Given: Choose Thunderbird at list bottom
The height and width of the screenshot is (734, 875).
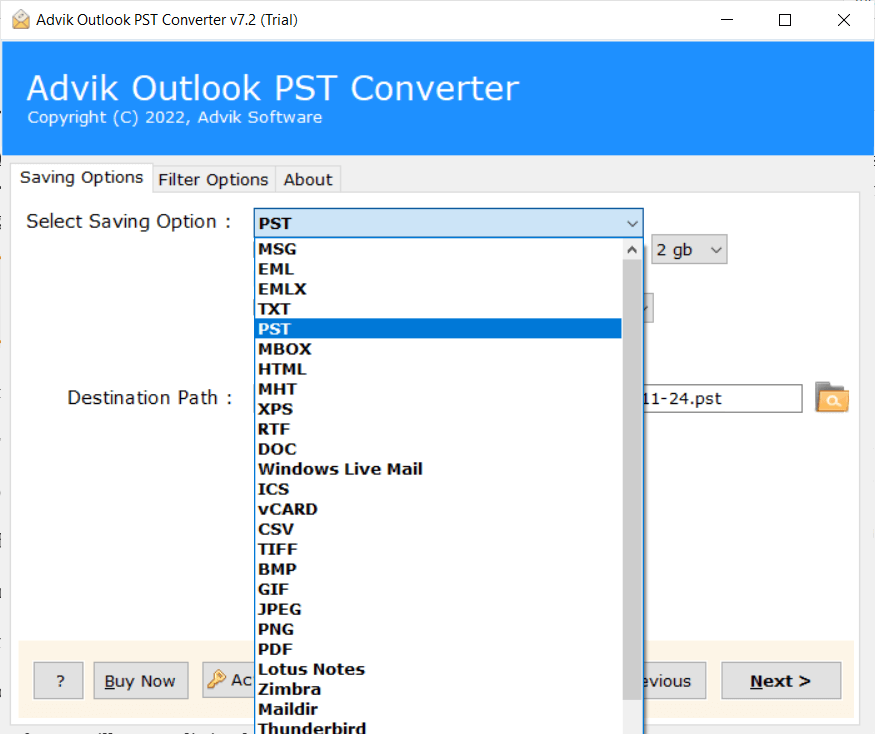Looking at the screenshot, I should click(438, 727).
